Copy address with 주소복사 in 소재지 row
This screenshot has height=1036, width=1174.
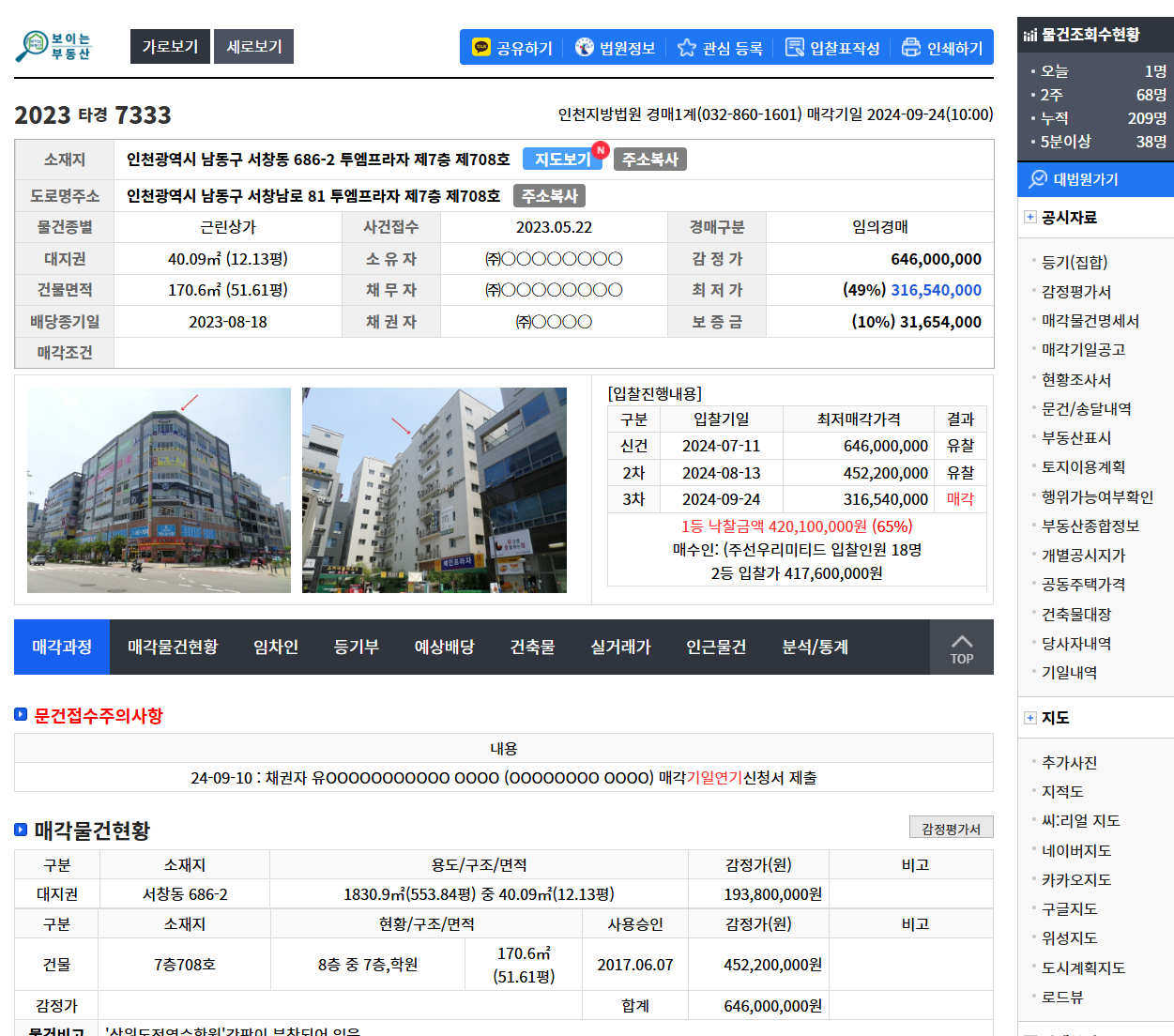pyautogui.click(x=650, y=160)
